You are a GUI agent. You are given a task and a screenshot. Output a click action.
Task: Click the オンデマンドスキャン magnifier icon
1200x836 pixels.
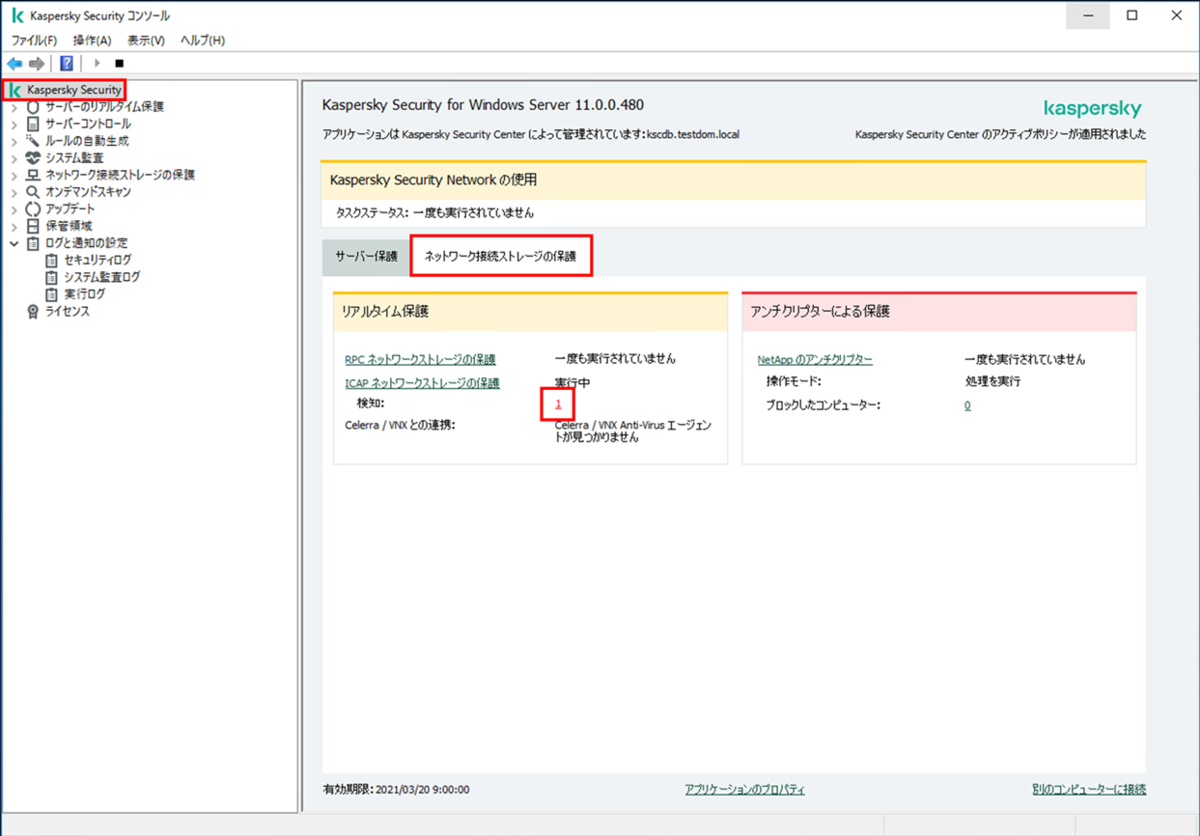coord(33,192)
